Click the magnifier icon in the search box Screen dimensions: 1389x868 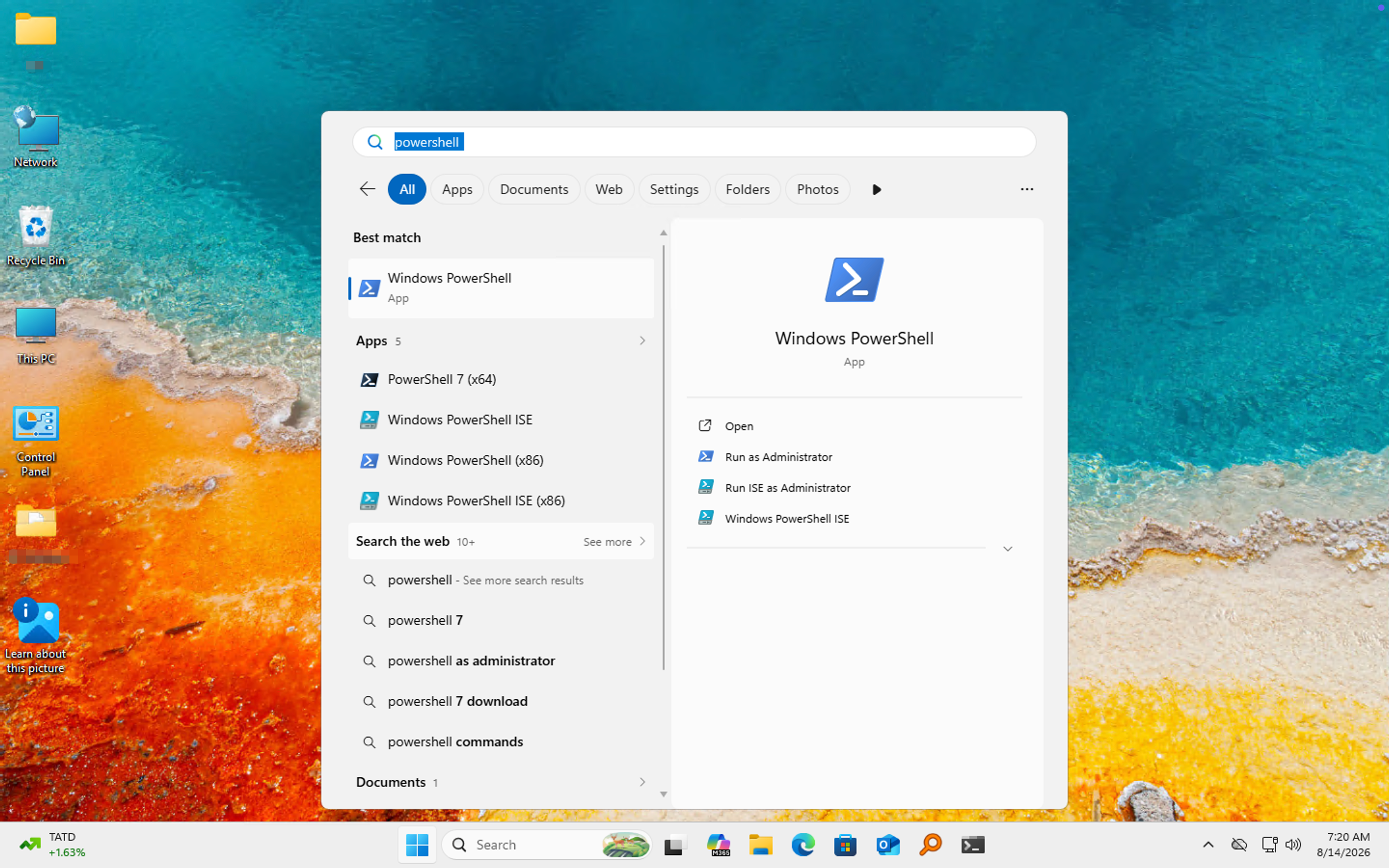pos(375,142)
